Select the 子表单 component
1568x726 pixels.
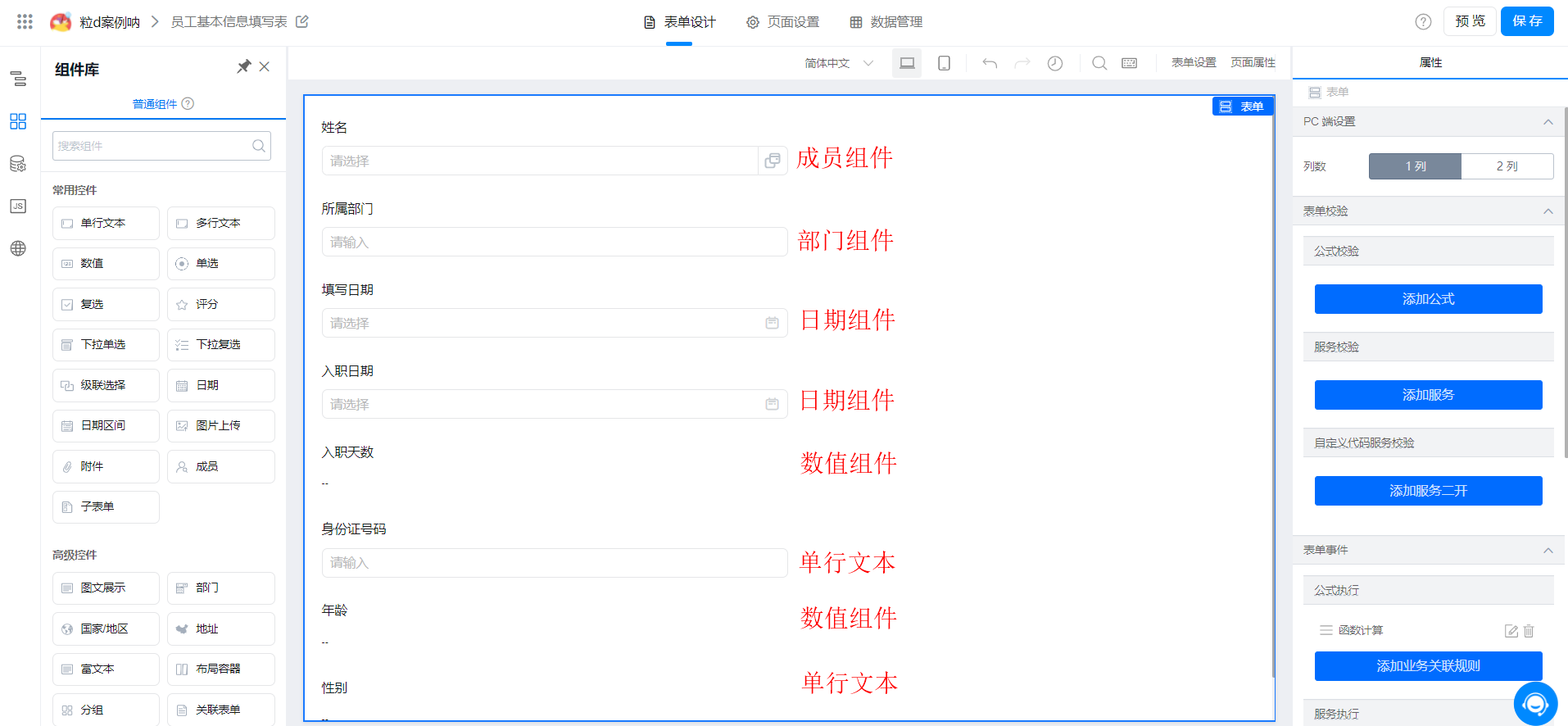(x=106, y=507)
